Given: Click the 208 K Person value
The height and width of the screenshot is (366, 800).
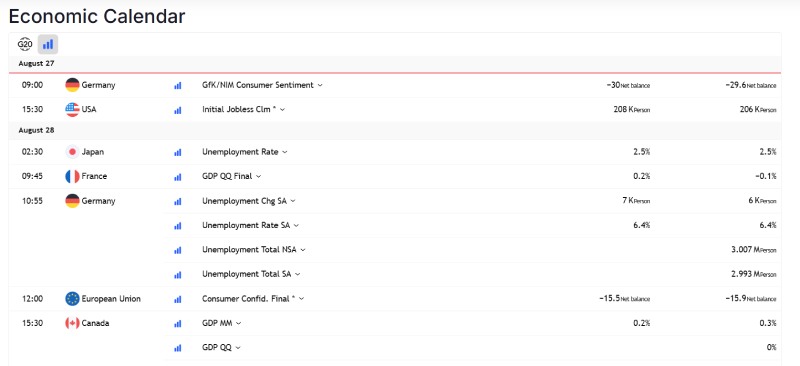Looking at the screenshot, I should (632, 109).
